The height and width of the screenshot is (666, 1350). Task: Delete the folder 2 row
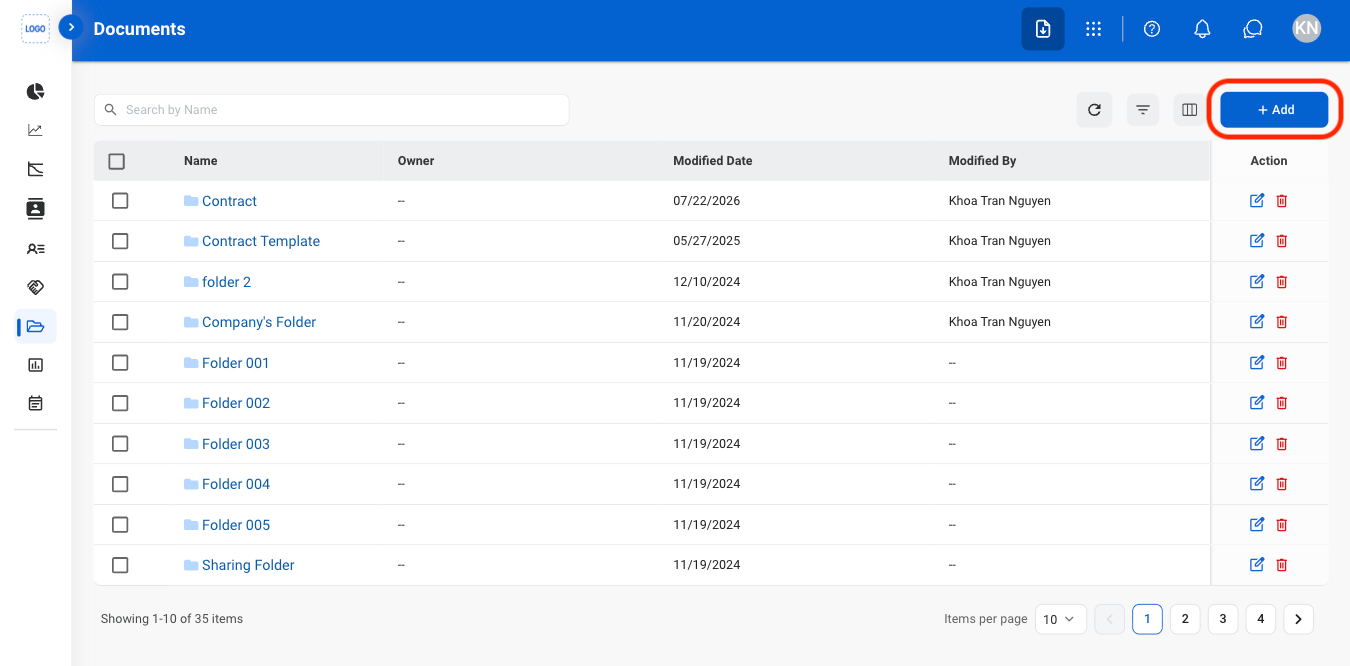click(x=1282, y=282)
